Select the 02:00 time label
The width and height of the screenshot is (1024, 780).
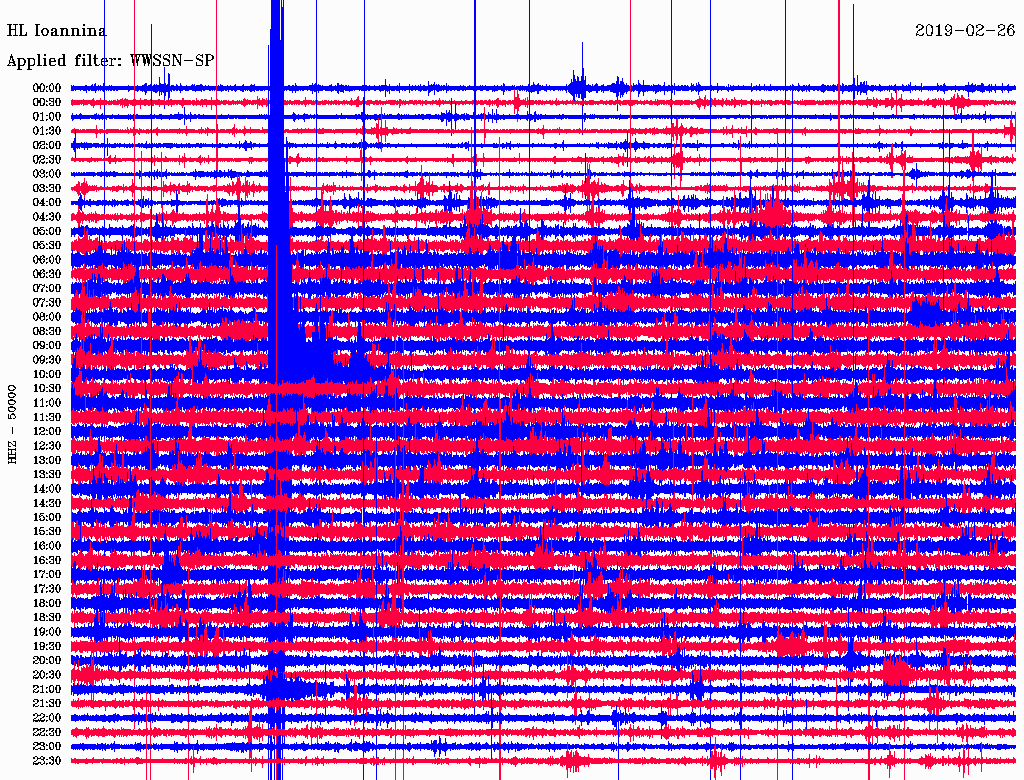pyautogui.click(x=47, y=145)
